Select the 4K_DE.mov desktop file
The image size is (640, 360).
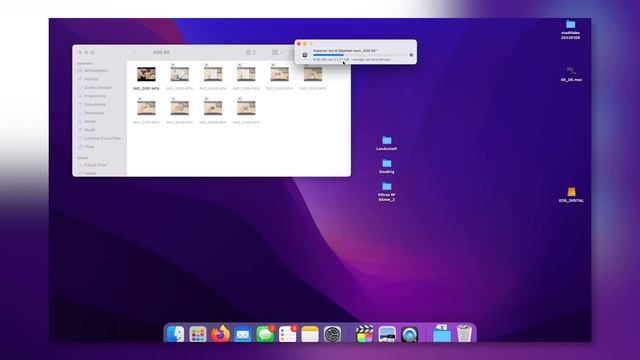pyautogui.click(x=571, y=74)
